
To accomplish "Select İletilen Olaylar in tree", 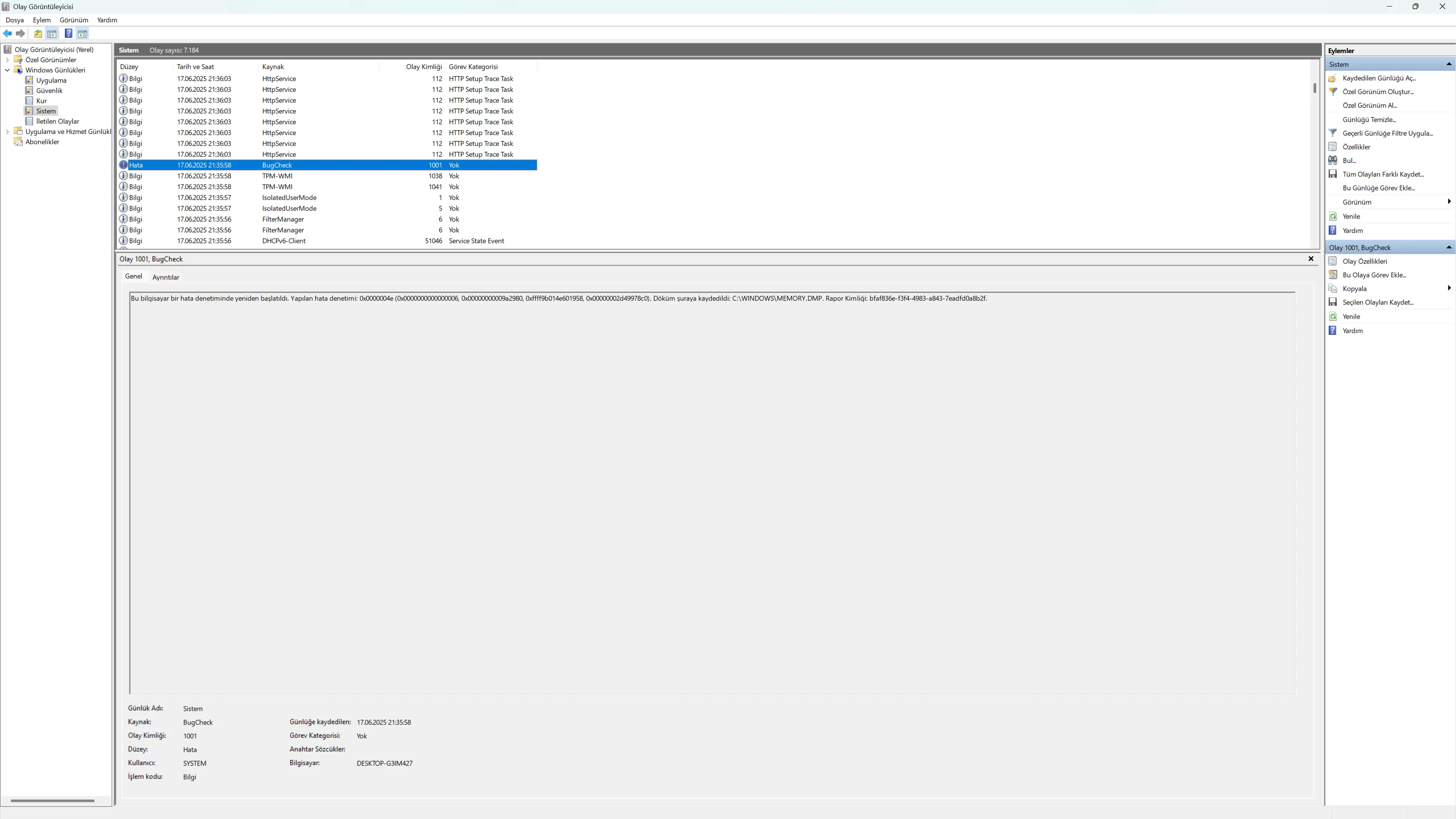I will pyautogui.click(x=58, y=121).
